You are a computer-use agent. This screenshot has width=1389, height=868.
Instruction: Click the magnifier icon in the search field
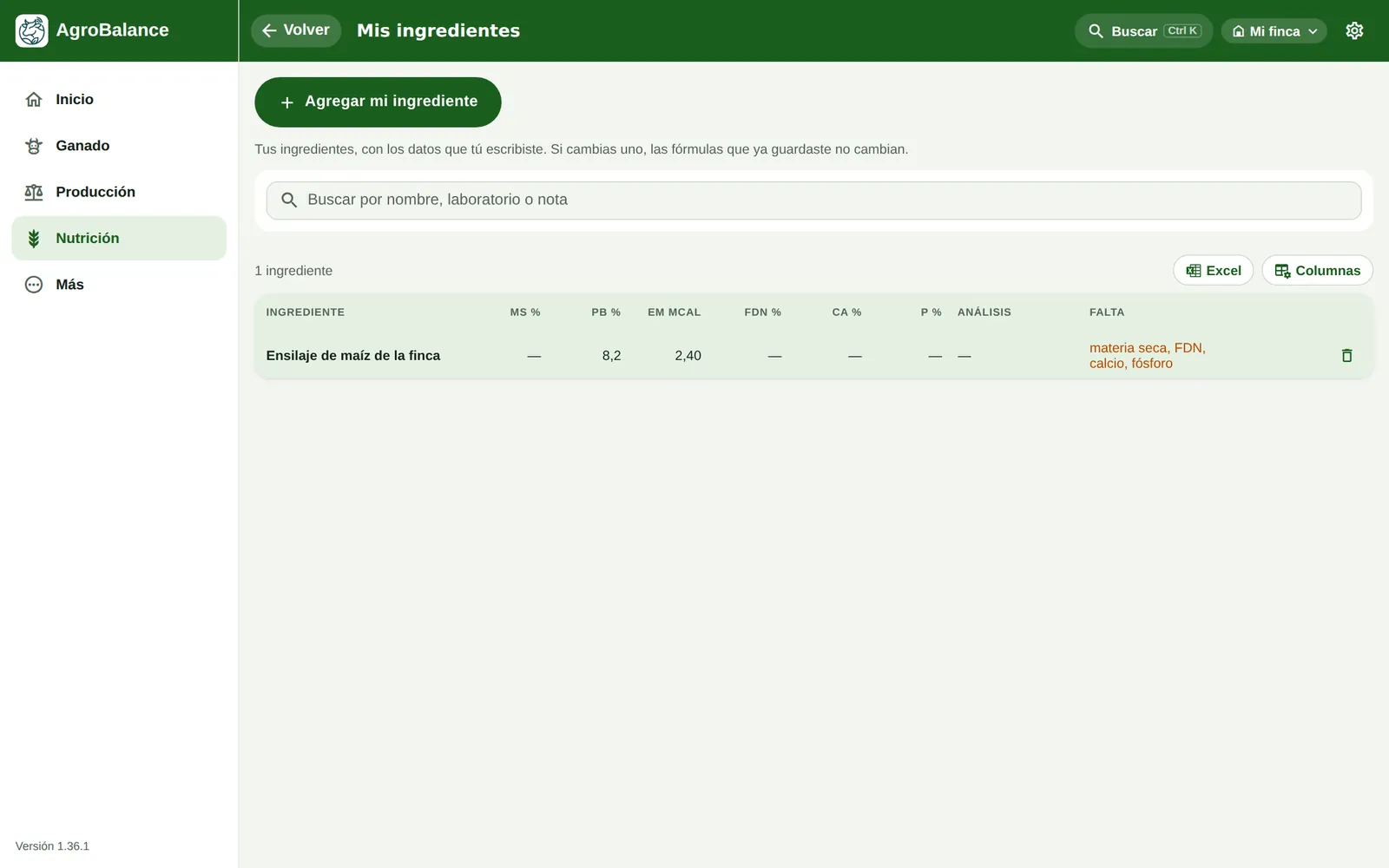pyautogui.click(x=289, y=201)
